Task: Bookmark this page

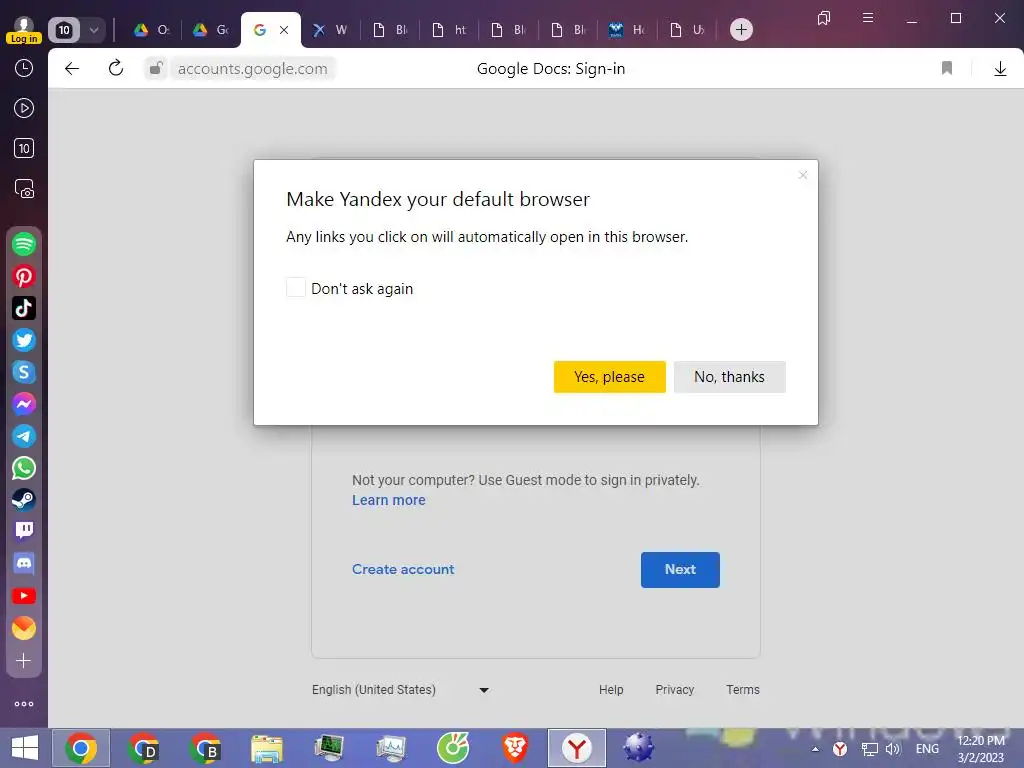Action: coord(947,69)
